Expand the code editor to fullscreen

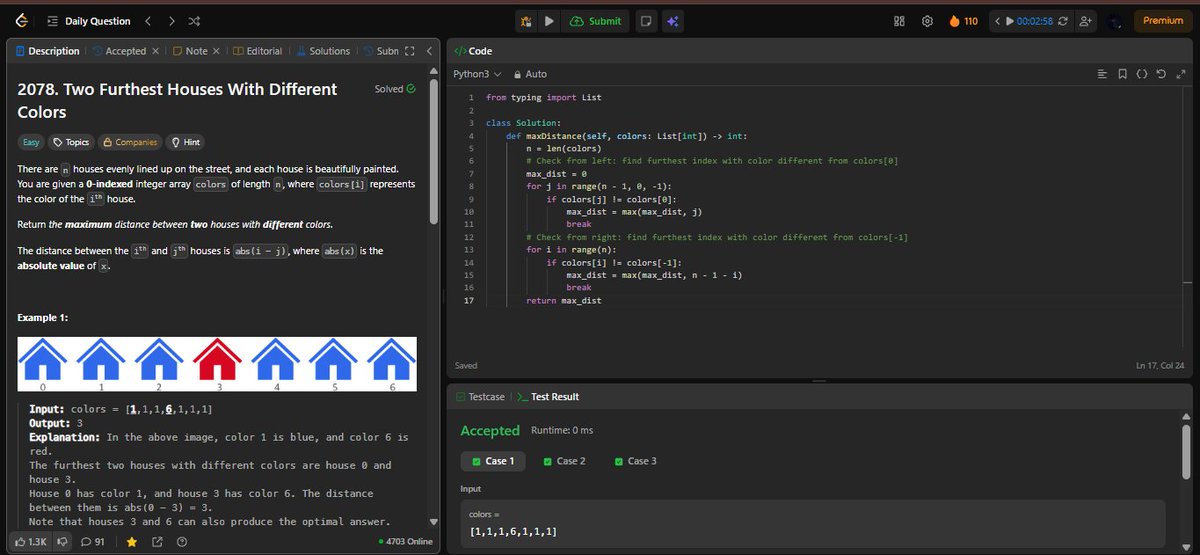pos(1181,74)
